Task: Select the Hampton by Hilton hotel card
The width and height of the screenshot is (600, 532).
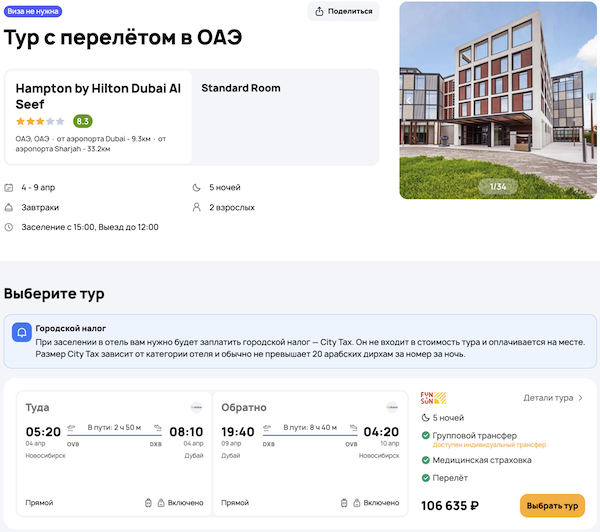Action: 98,116
